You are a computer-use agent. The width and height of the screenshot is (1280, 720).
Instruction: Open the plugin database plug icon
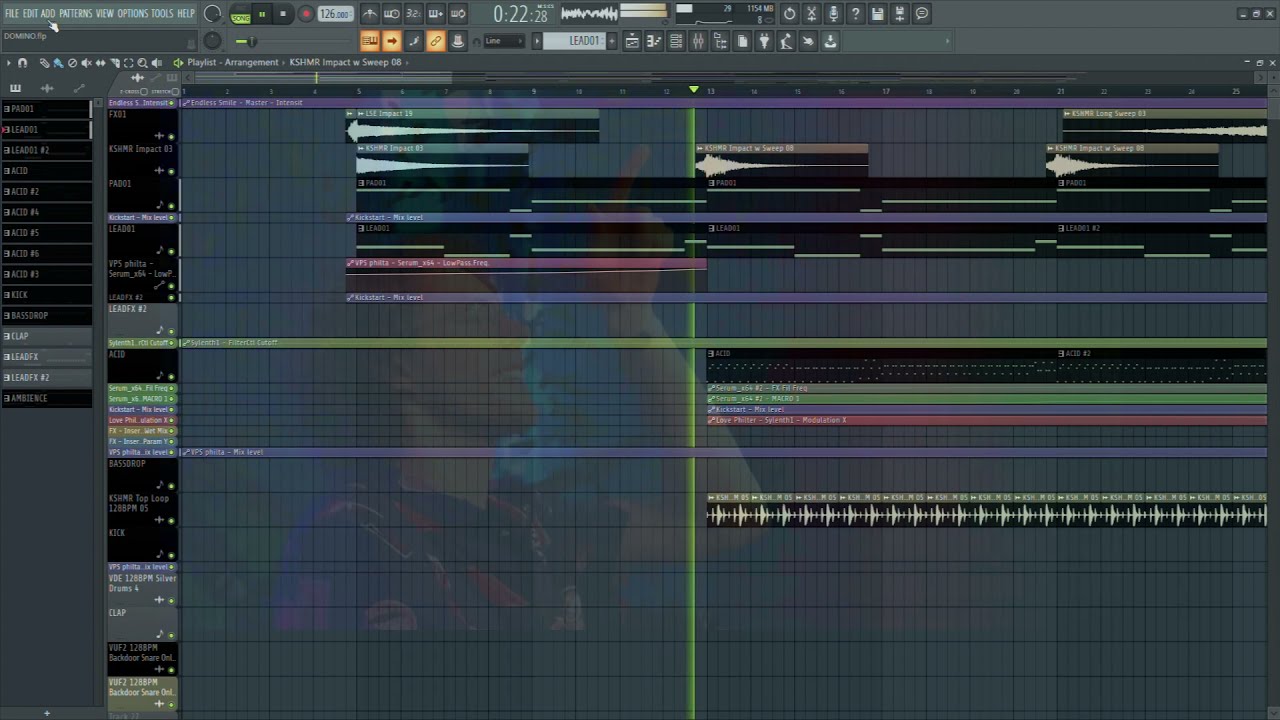pyautogui.click(x=764, y=41)
